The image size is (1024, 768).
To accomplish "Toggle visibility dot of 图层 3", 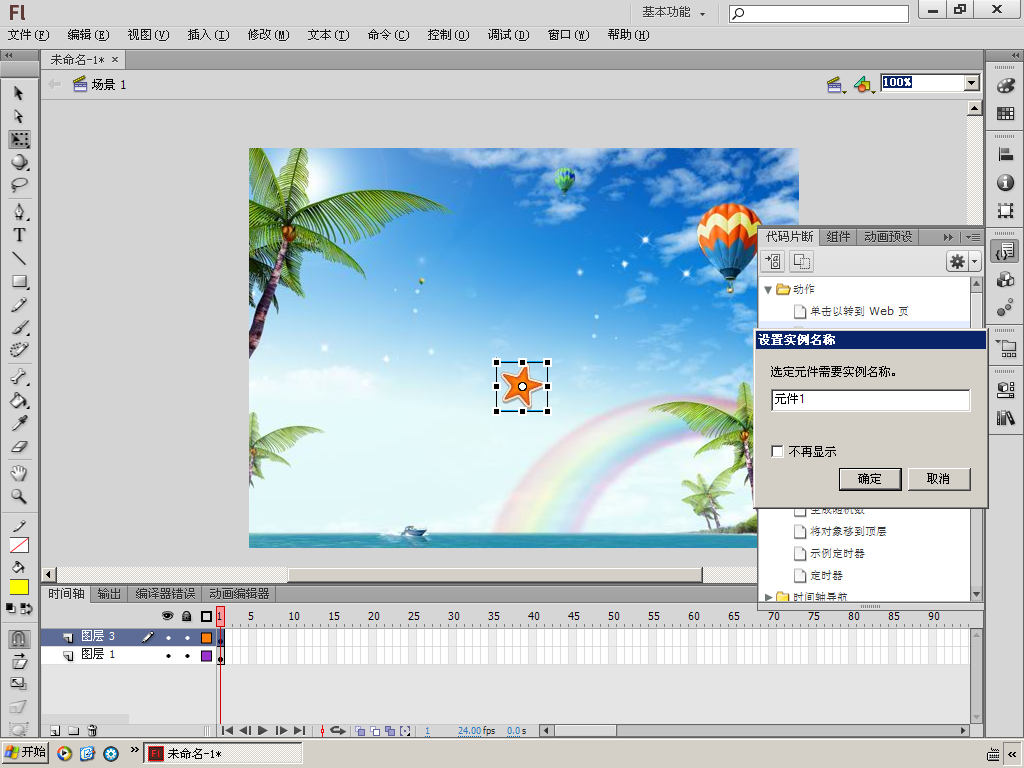I will (168, 637).
